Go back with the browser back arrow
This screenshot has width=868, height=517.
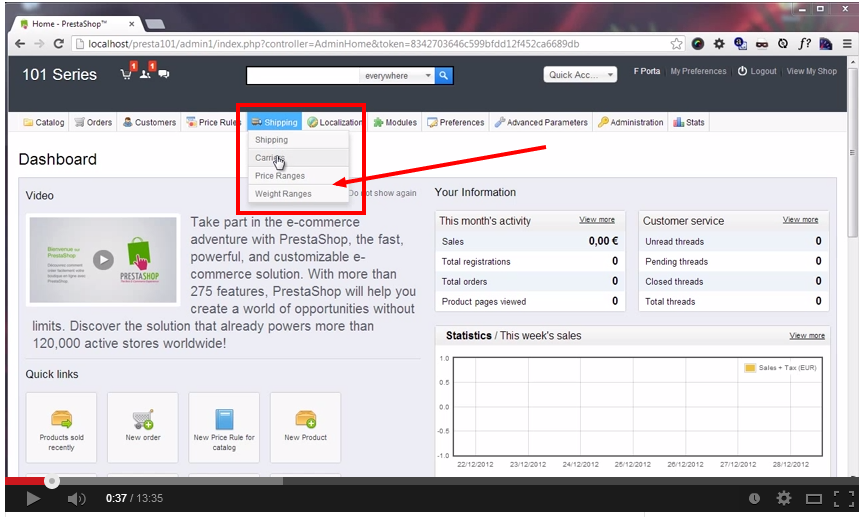click(x=20, y=44)
